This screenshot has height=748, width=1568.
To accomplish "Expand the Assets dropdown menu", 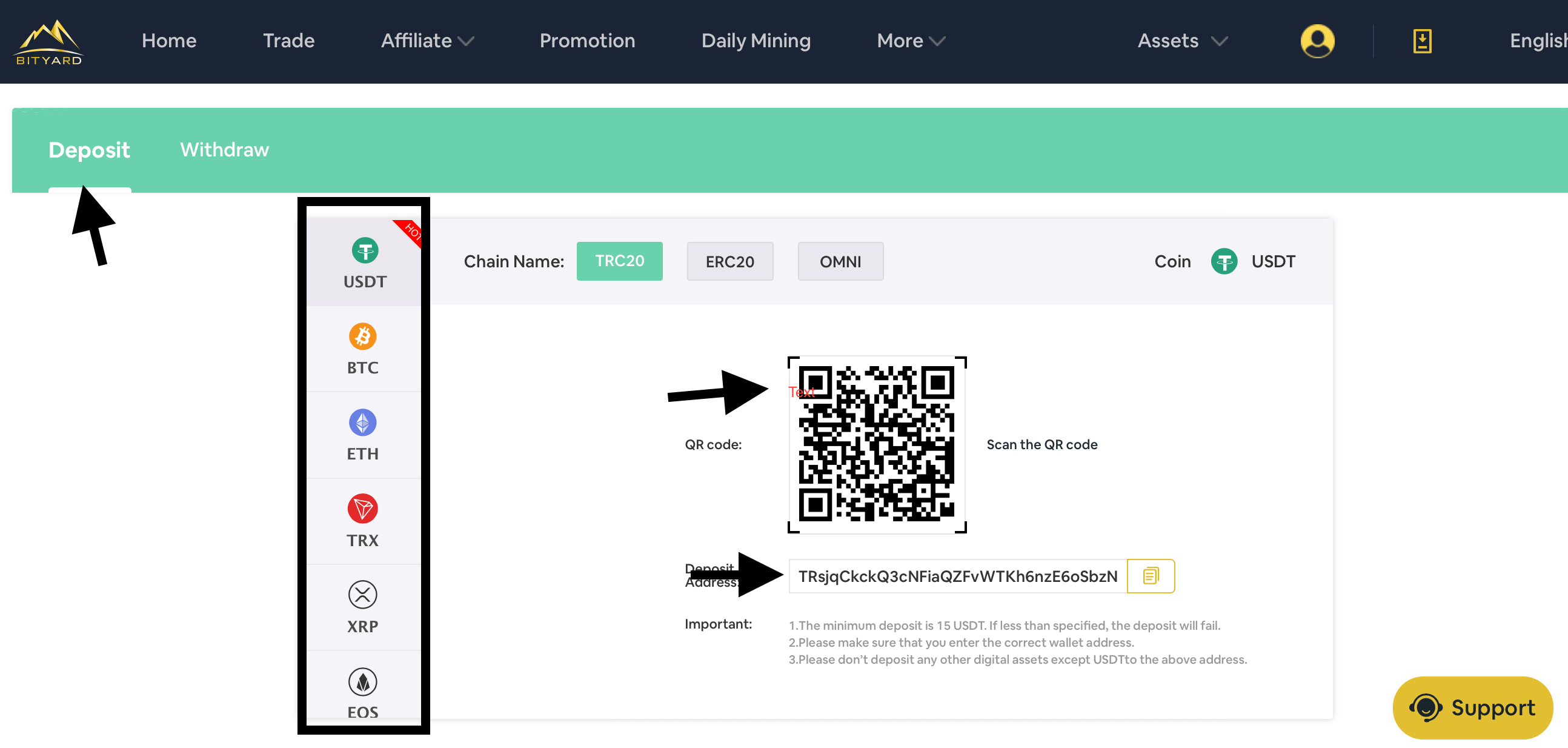I will [1182, 41].
